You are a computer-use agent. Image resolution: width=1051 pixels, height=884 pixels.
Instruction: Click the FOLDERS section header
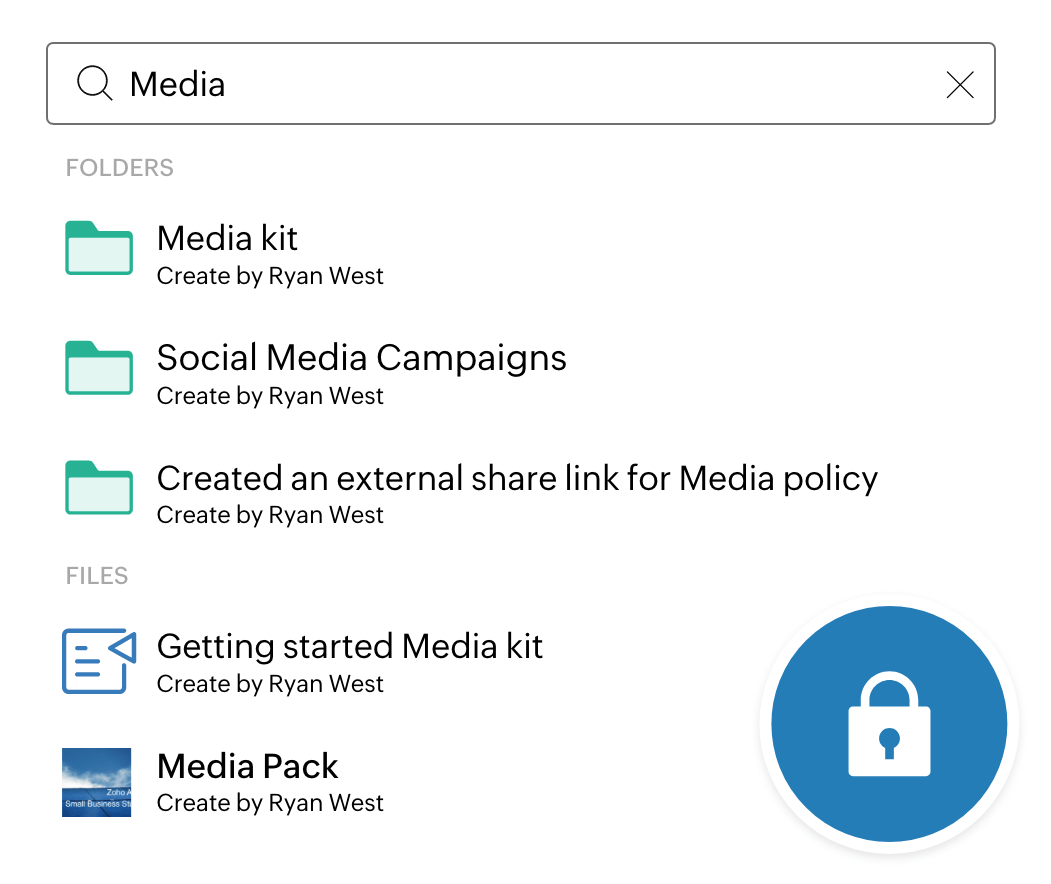[119, 168]
